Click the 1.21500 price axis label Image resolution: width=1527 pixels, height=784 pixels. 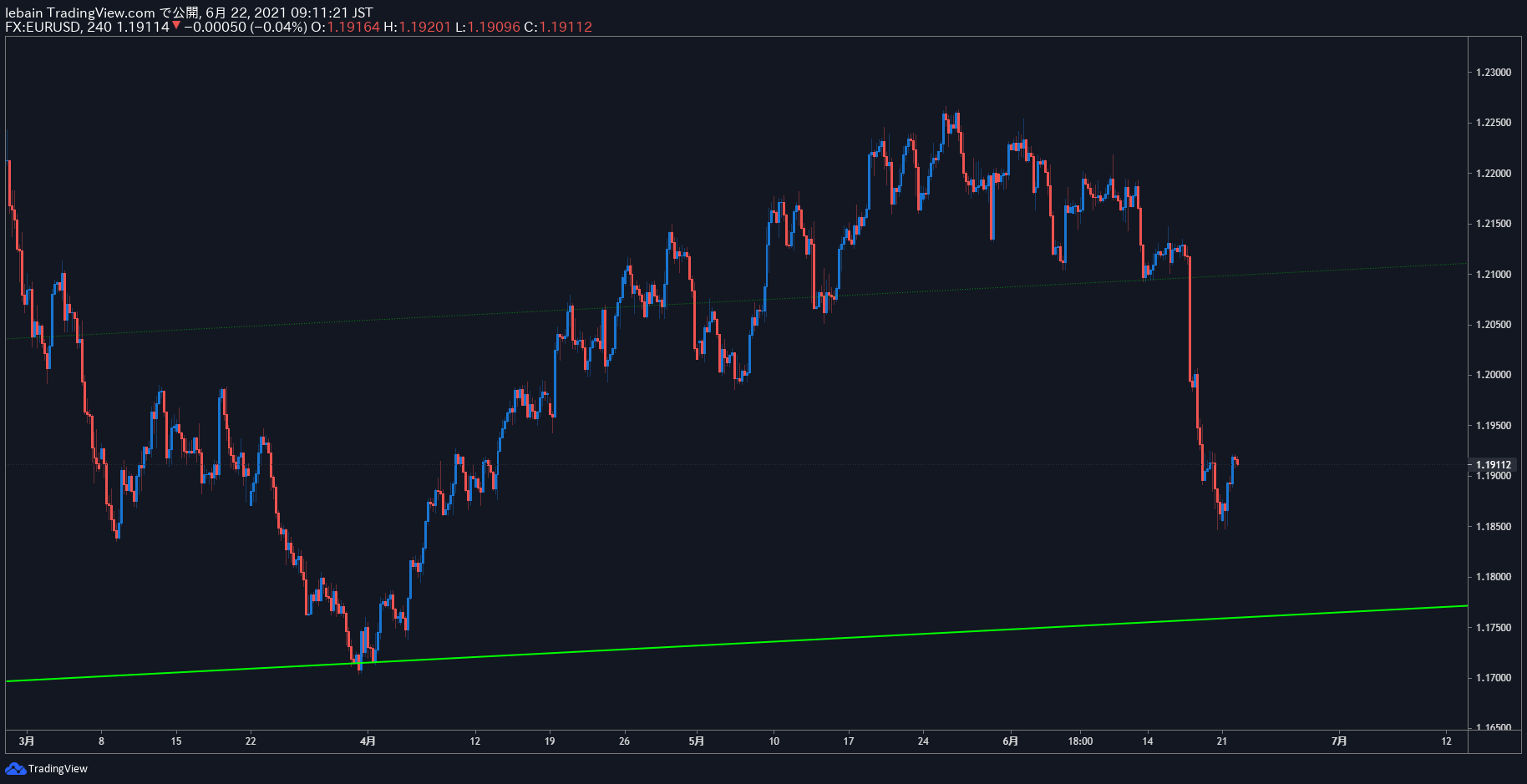pos(1494,224)
